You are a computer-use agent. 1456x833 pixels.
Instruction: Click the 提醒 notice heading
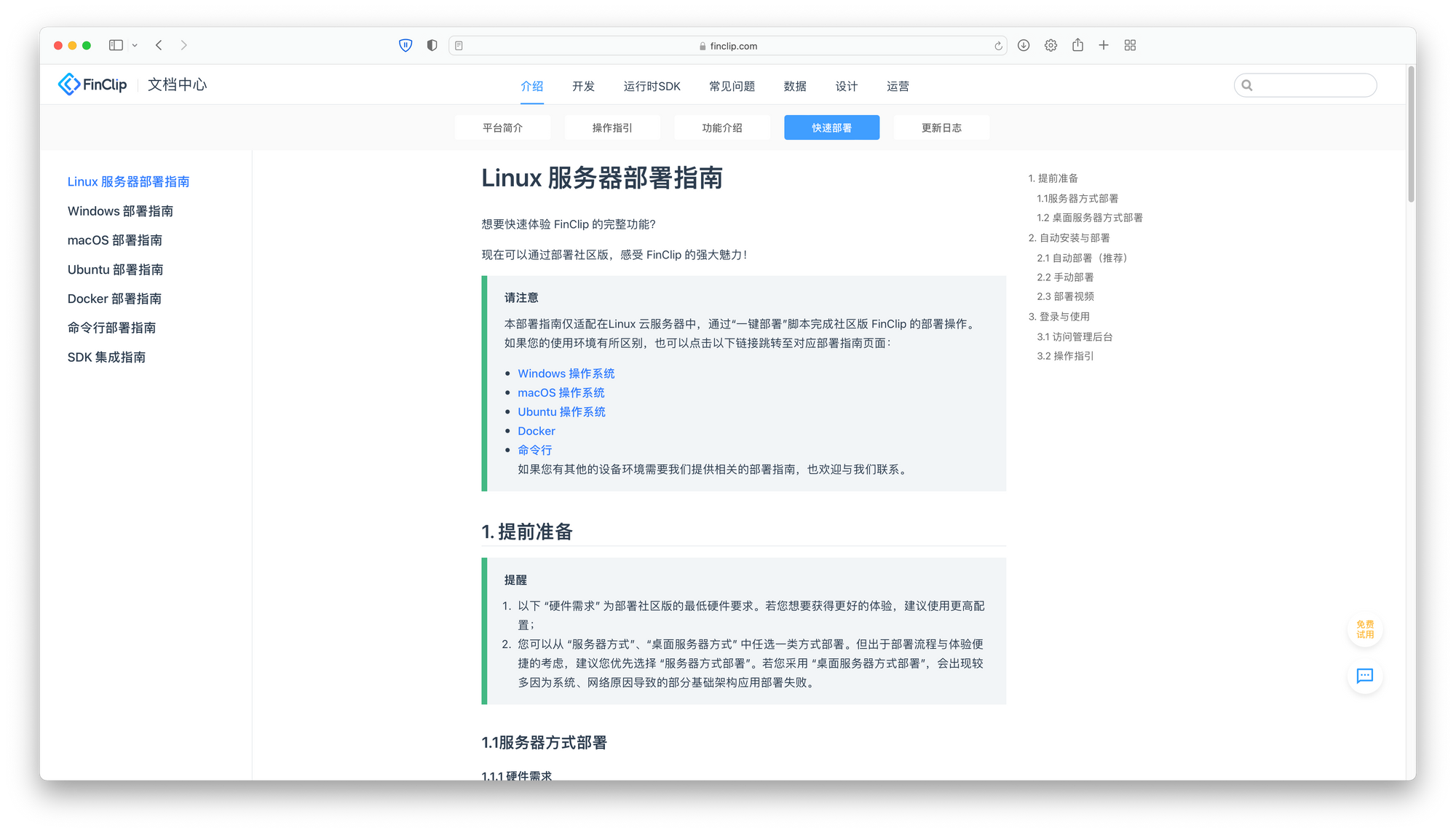pyautogui.click(x=515, y=580)
